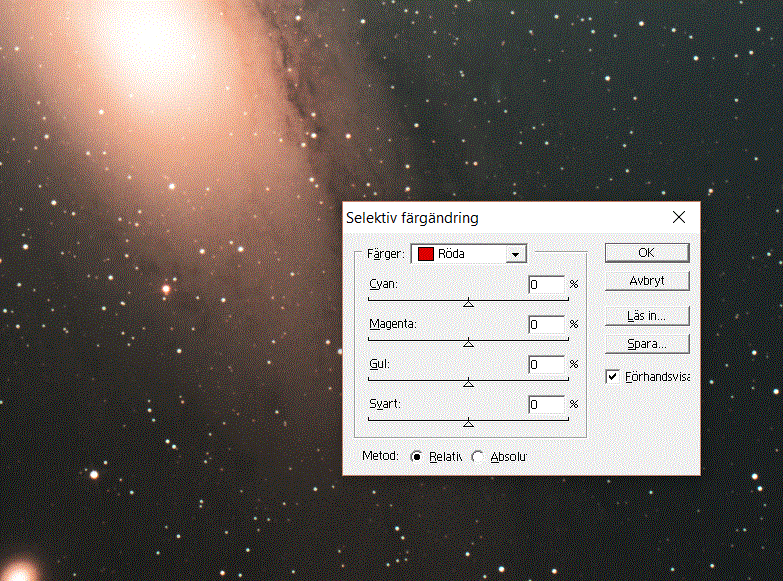Click the Magenta percentage input field
Screen dimensions: 783x581
[546, 324]
